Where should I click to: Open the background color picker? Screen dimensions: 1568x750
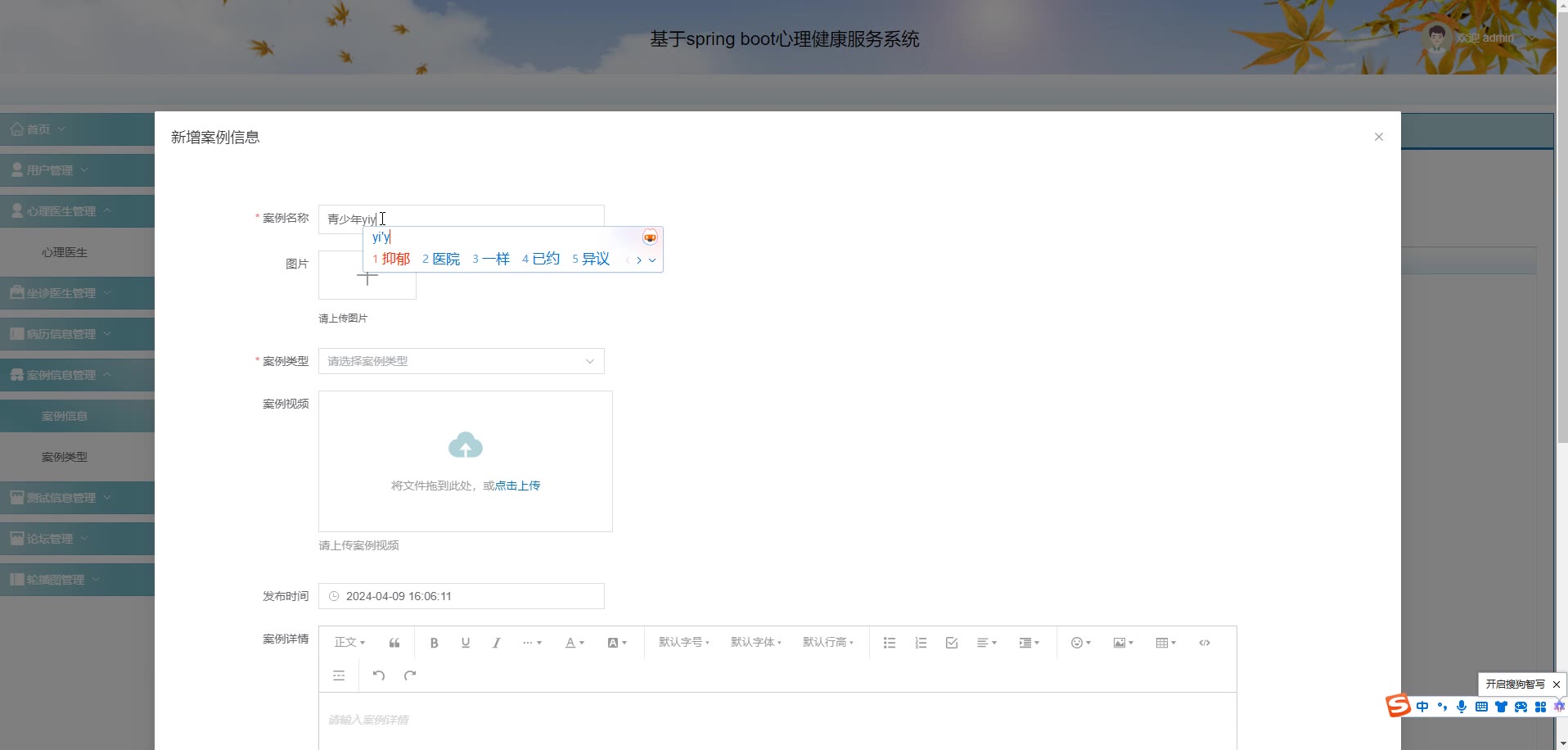(x=617, y=643)
